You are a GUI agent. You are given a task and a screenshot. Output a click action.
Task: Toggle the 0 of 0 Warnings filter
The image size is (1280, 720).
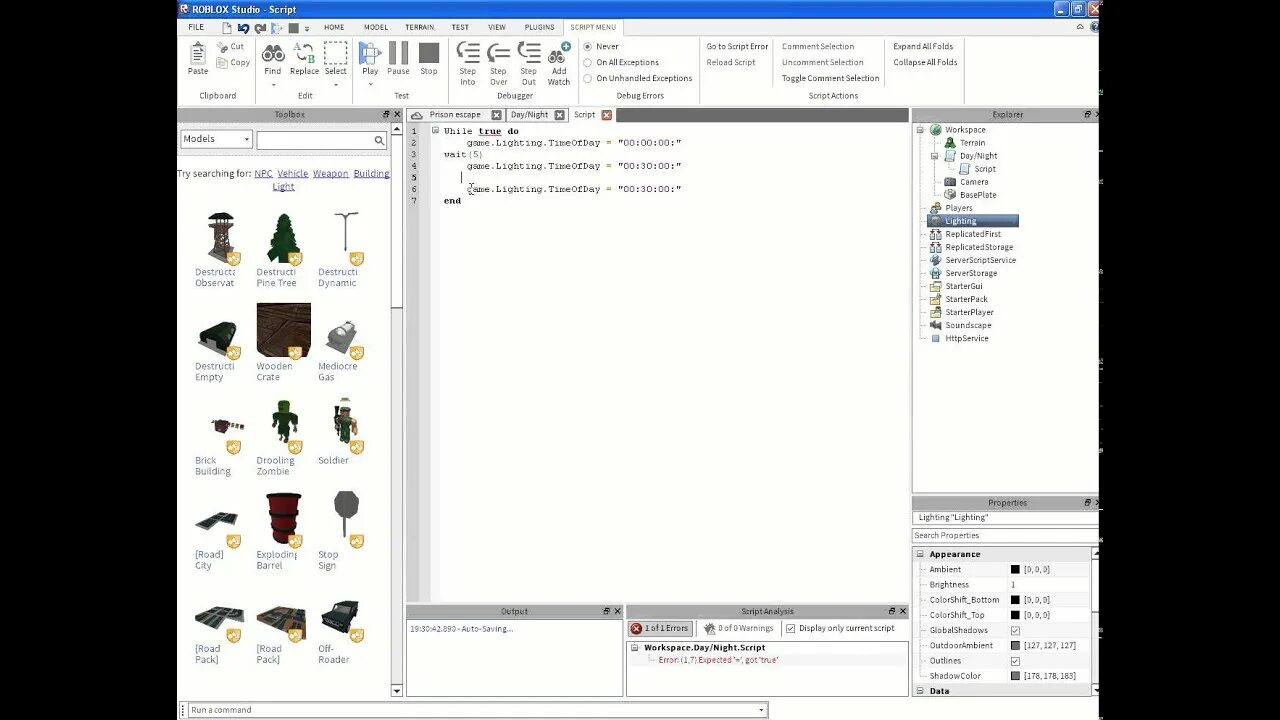738,628
